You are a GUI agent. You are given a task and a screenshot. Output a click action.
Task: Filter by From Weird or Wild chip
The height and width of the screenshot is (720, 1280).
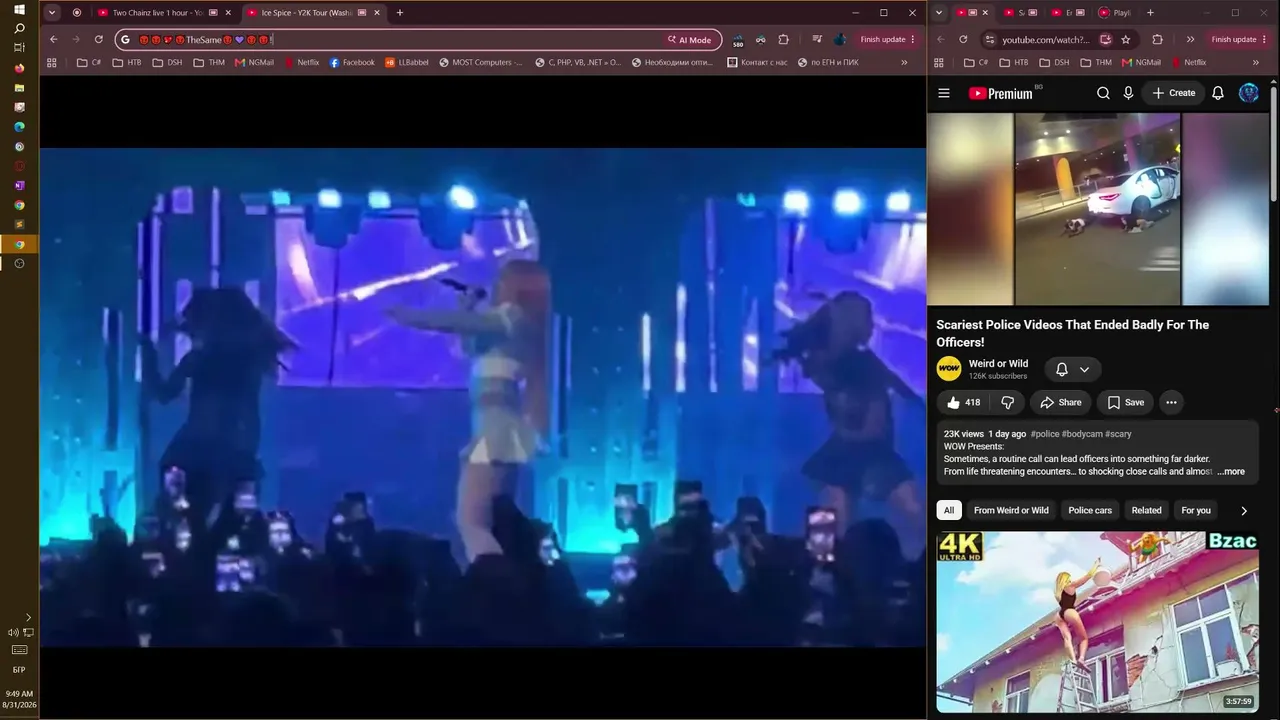coord(1011,510)
